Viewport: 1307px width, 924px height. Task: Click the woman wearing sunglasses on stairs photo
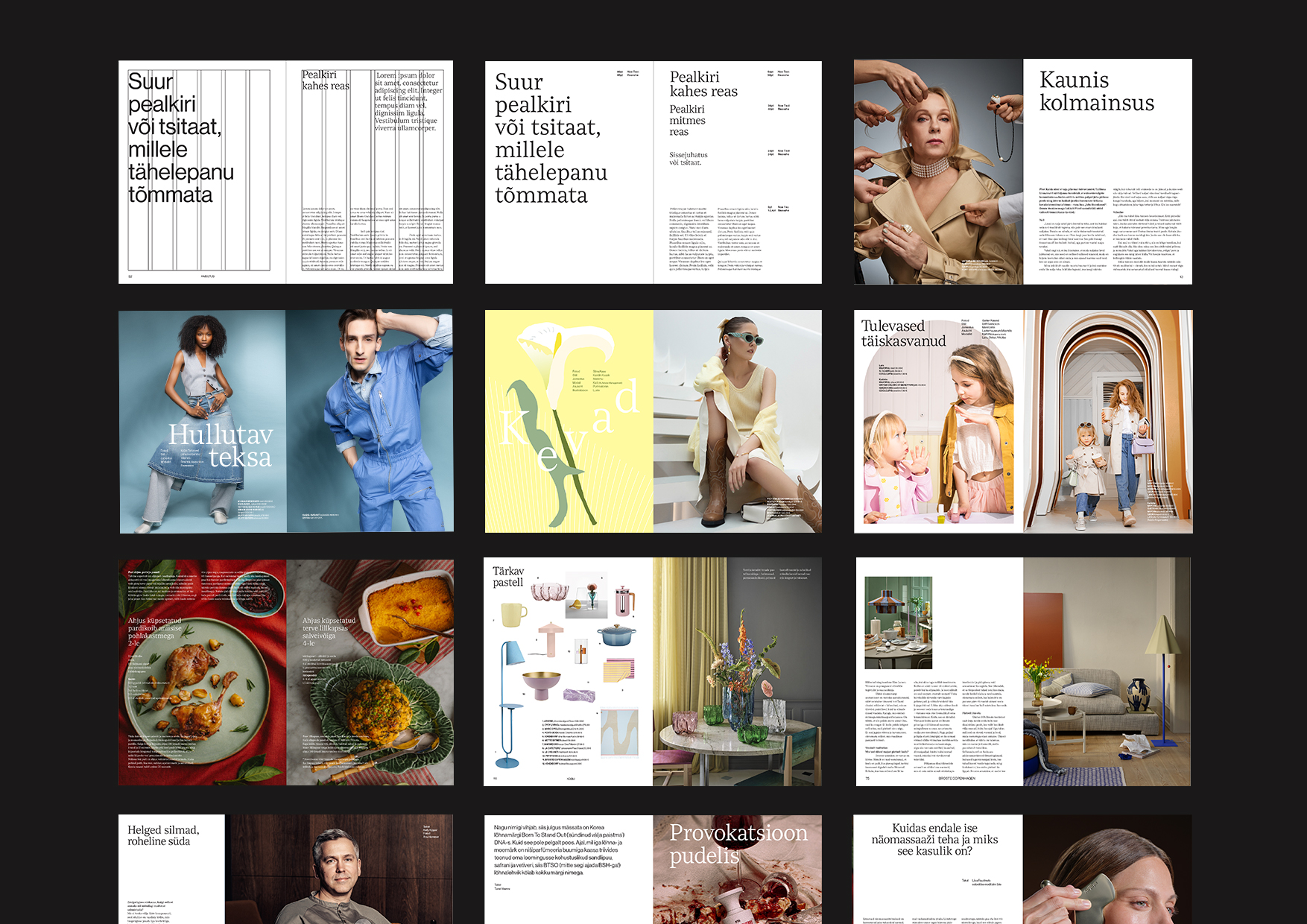point(737,421)
